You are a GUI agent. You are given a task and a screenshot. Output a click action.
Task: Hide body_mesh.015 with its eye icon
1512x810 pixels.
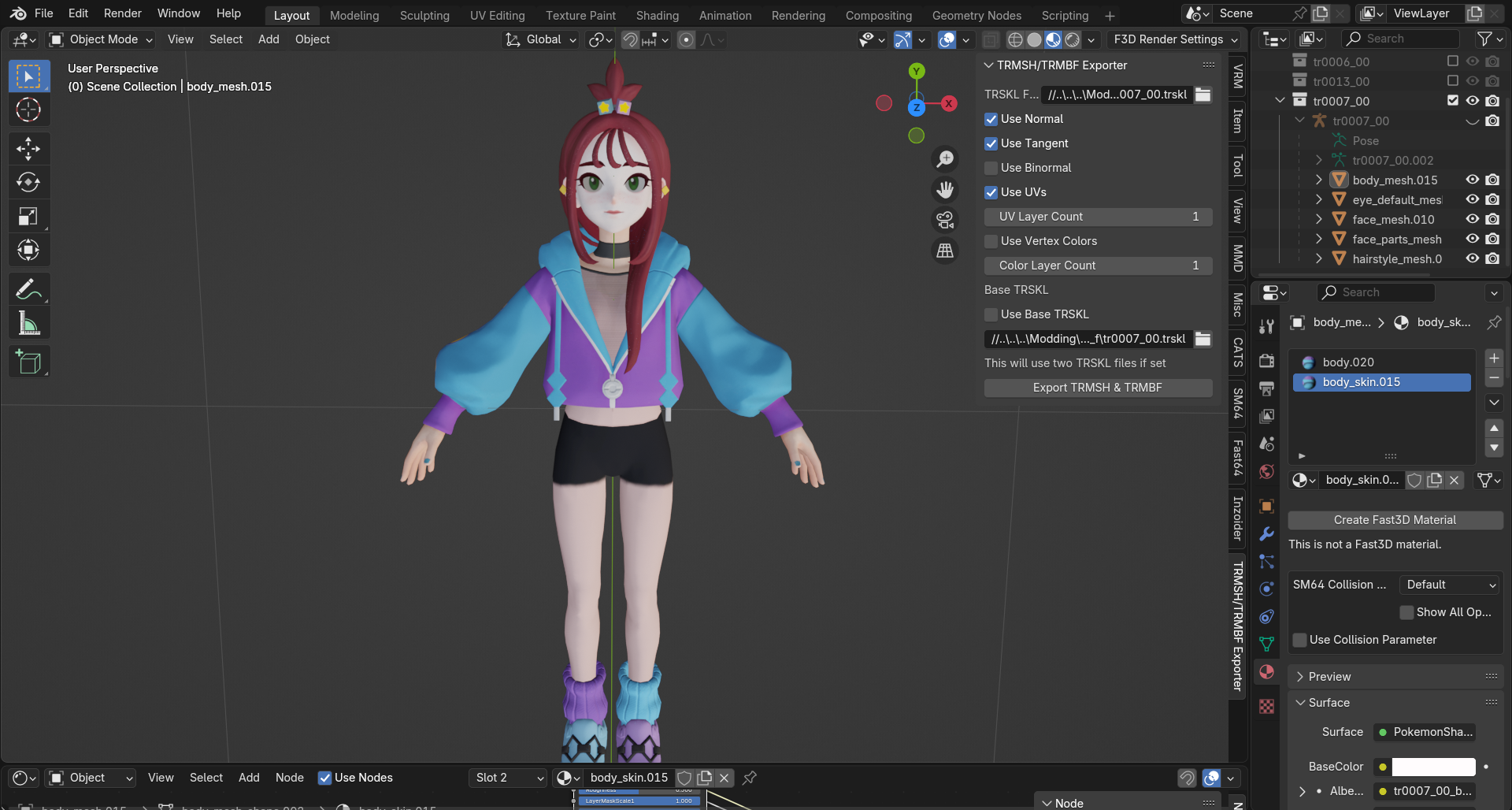(1472, 180)
